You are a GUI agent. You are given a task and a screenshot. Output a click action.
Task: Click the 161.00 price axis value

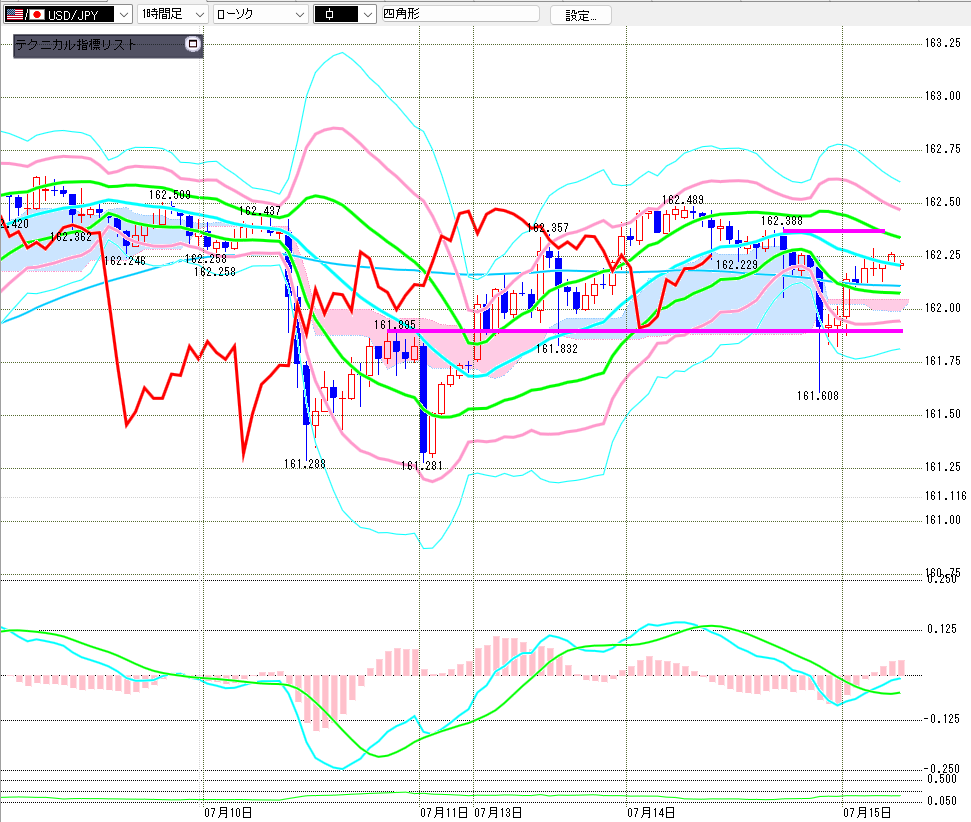point(943,520)
